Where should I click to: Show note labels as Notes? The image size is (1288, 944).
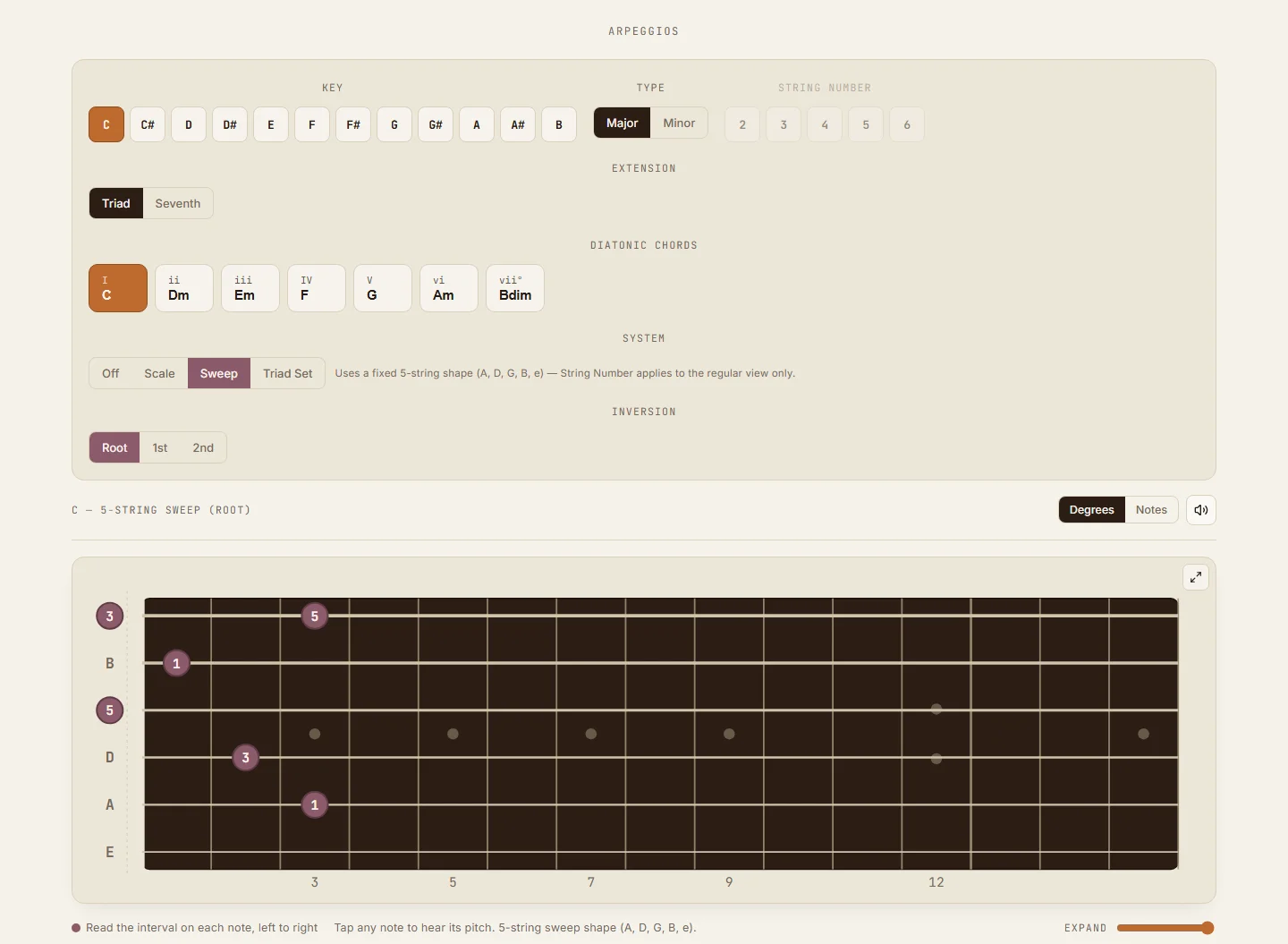pos(1151,510)
